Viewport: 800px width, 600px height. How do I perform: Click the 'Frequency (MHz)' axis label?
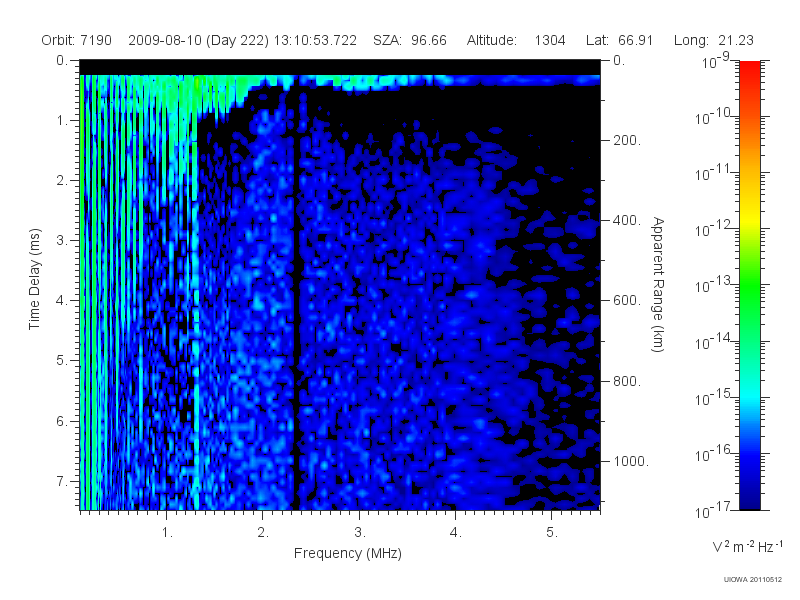[348, 554]
